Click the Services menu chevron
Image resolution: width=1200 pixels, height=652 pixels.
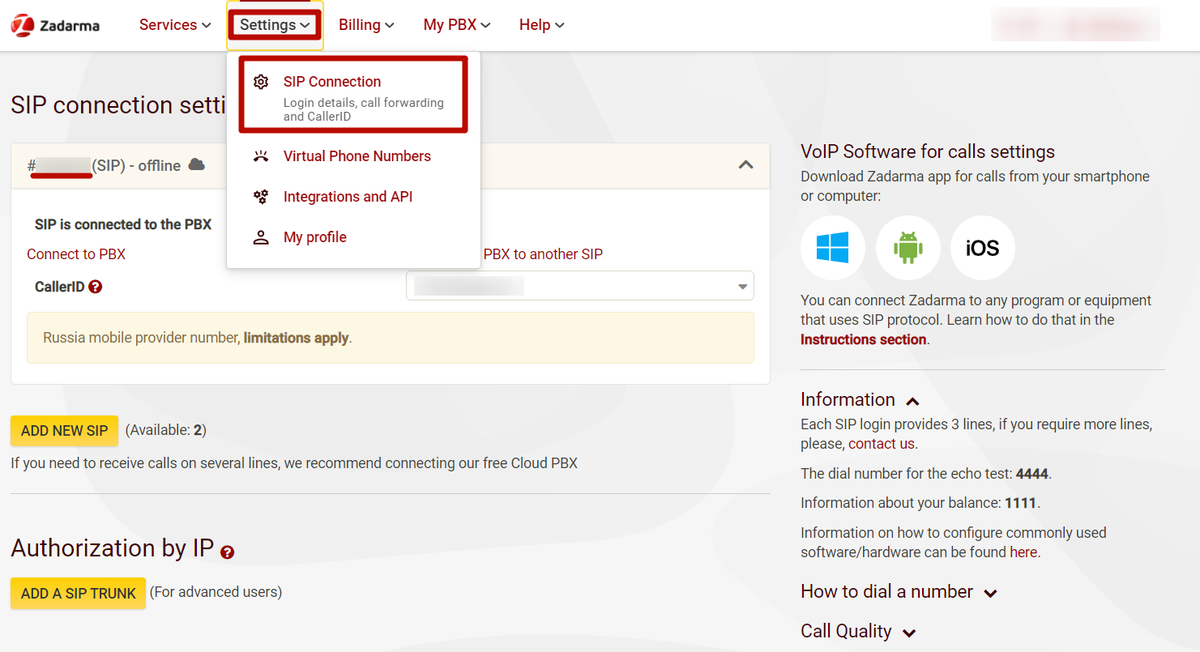(x=206, y=26)
